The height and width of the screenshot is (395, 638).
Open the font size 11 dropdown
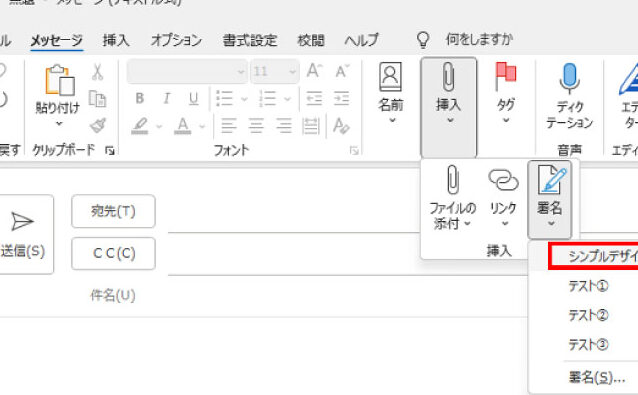[275, 72]
